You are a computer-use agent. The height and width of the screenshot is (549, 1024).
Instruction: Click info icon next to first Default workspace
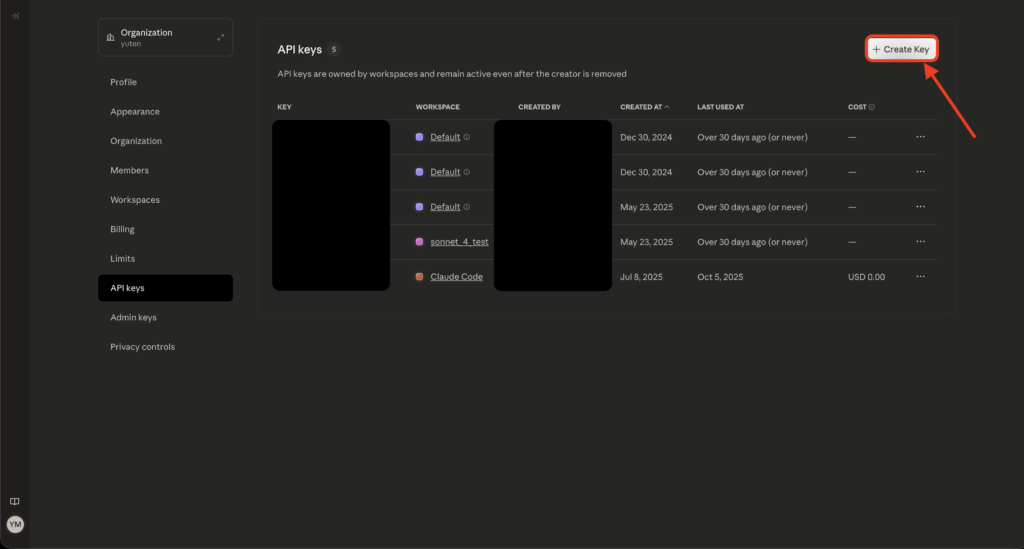pos(467,137)
